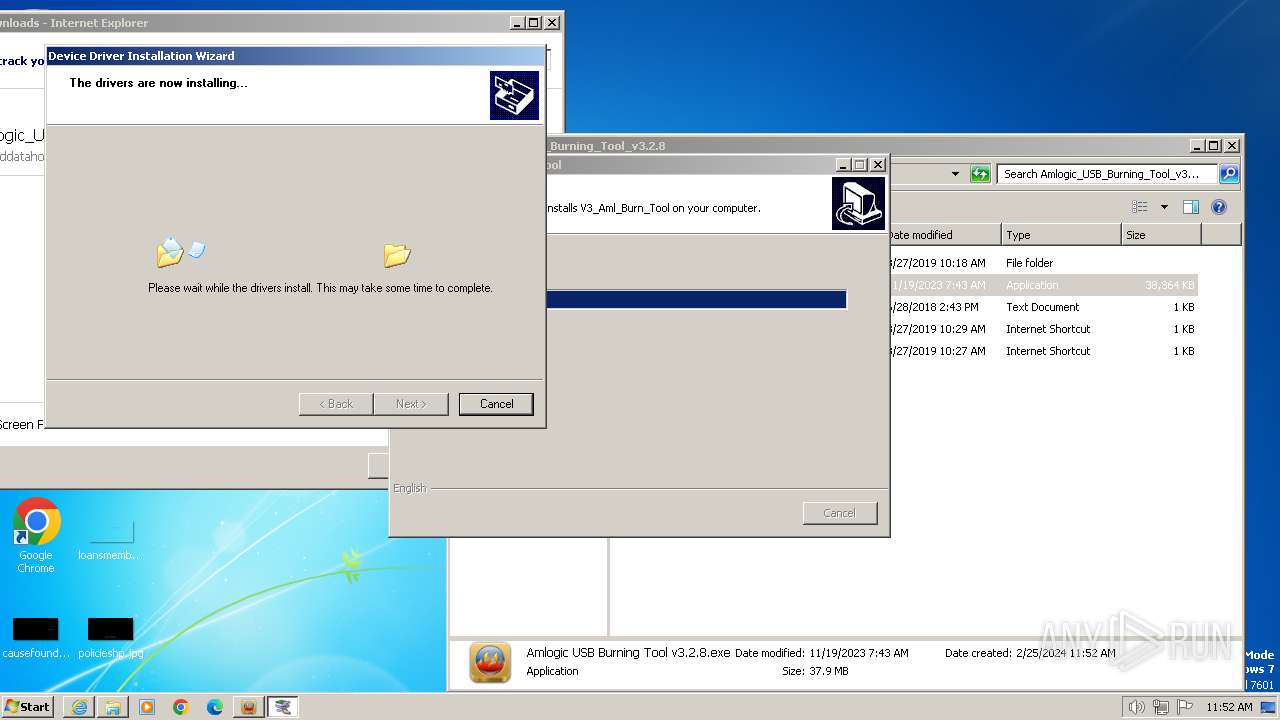Click the greyed Cancel button in Aml Burn Tool installer
1280x720 pixels.
tap(839, 513)
